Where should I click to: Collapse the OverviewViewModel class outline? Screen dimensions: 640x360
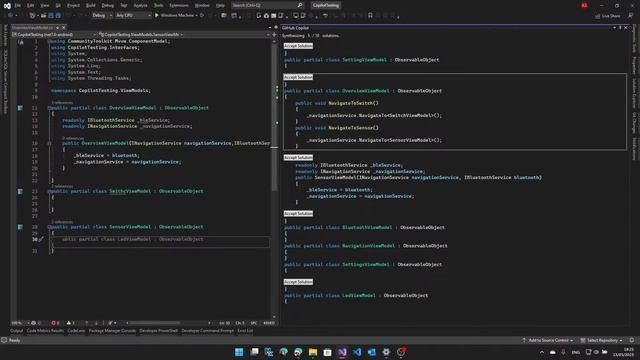tap(49, 108)
